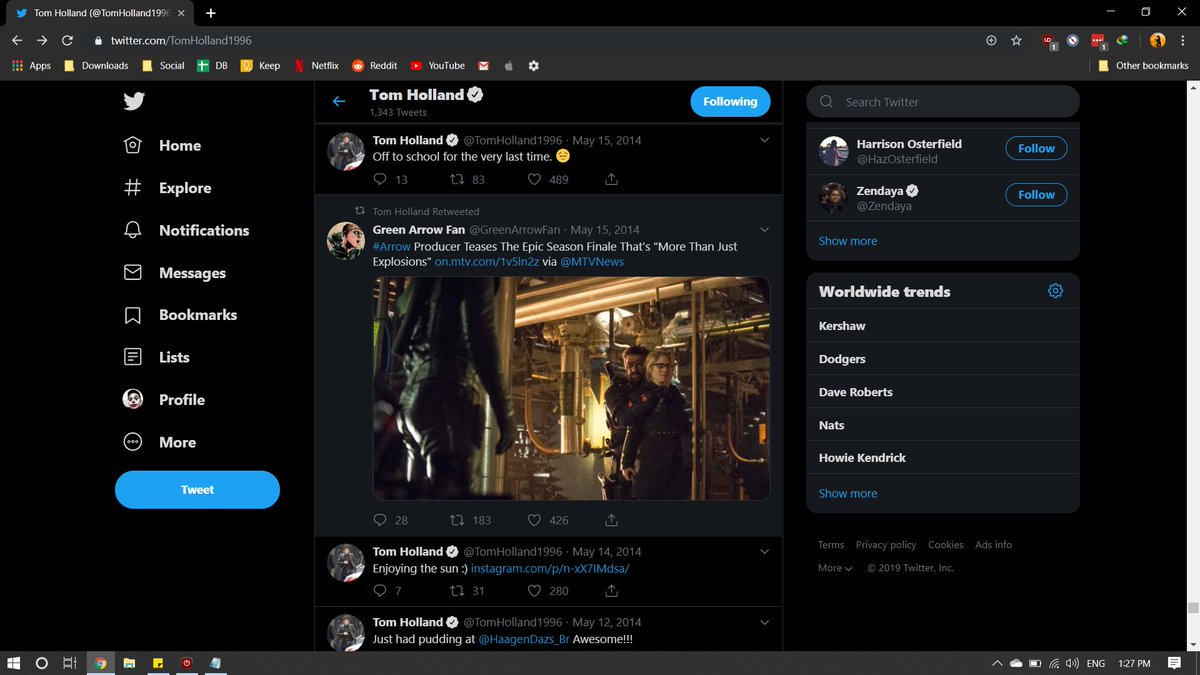Follow Zendaya

coord(1036,195)
